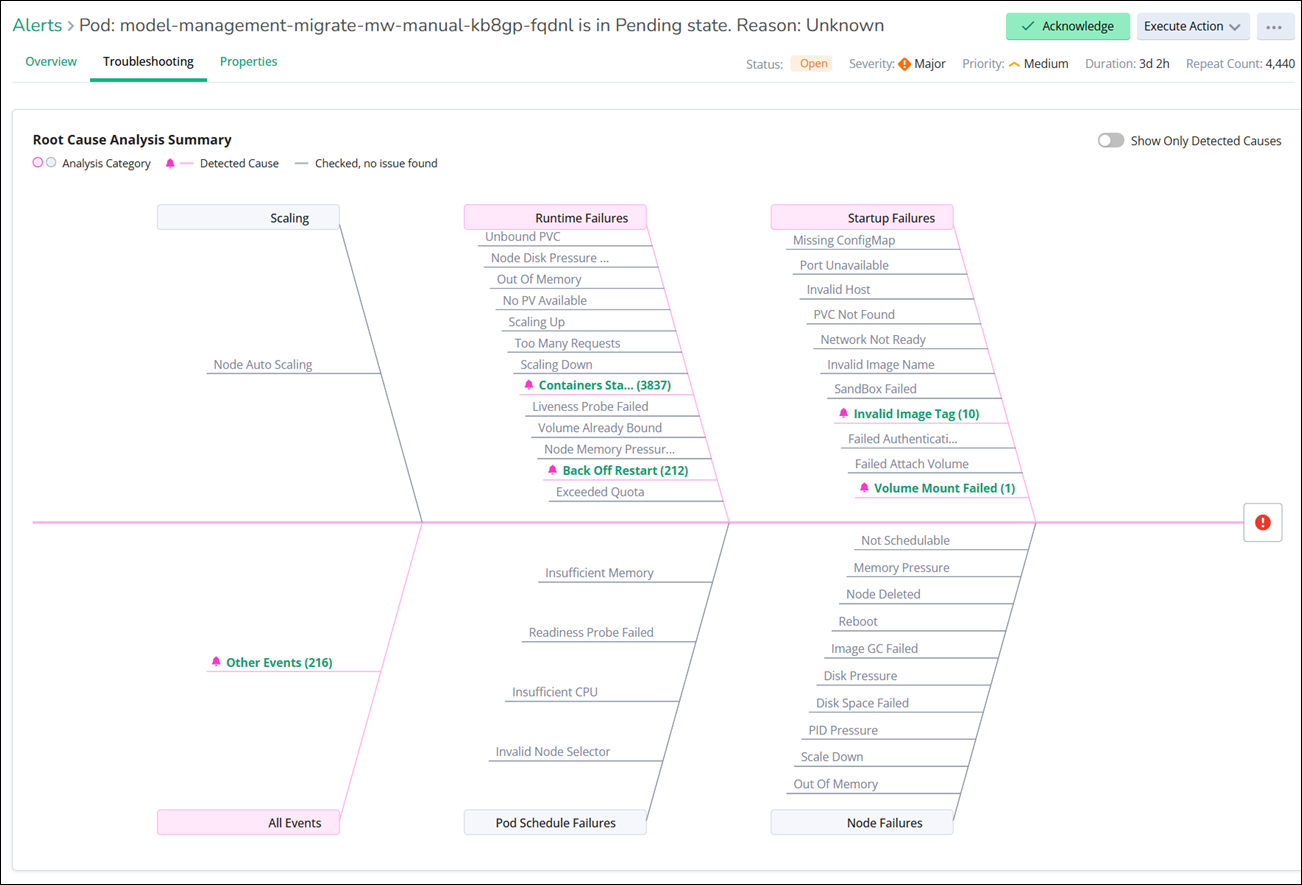Select the Runtime Failures category box
This screenshot has height=885, width=1302.
[x=555, y=218]
